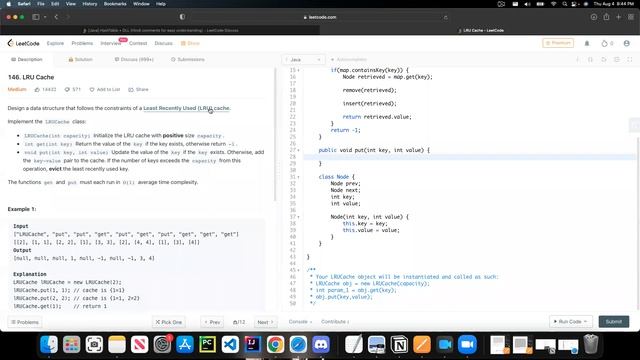Screen dimensions: 640x360
Task: Open a new Safari tab with plus icon
Action: tap(619, 17)
